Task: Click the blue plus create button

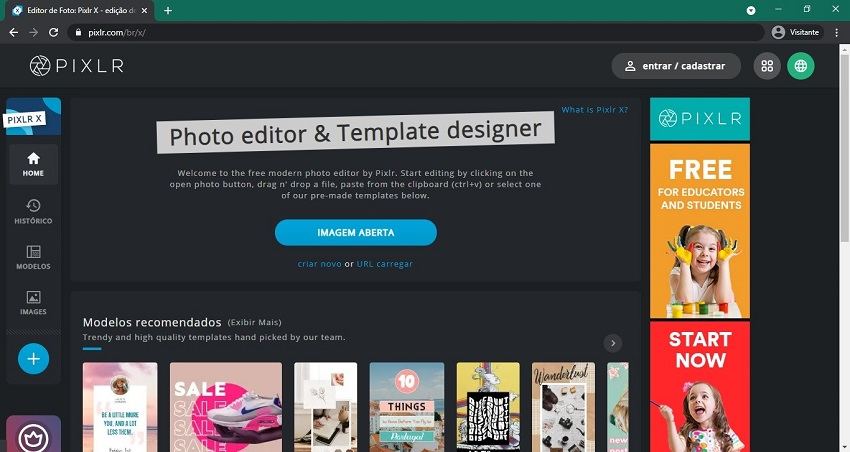Action: [33, 358]
